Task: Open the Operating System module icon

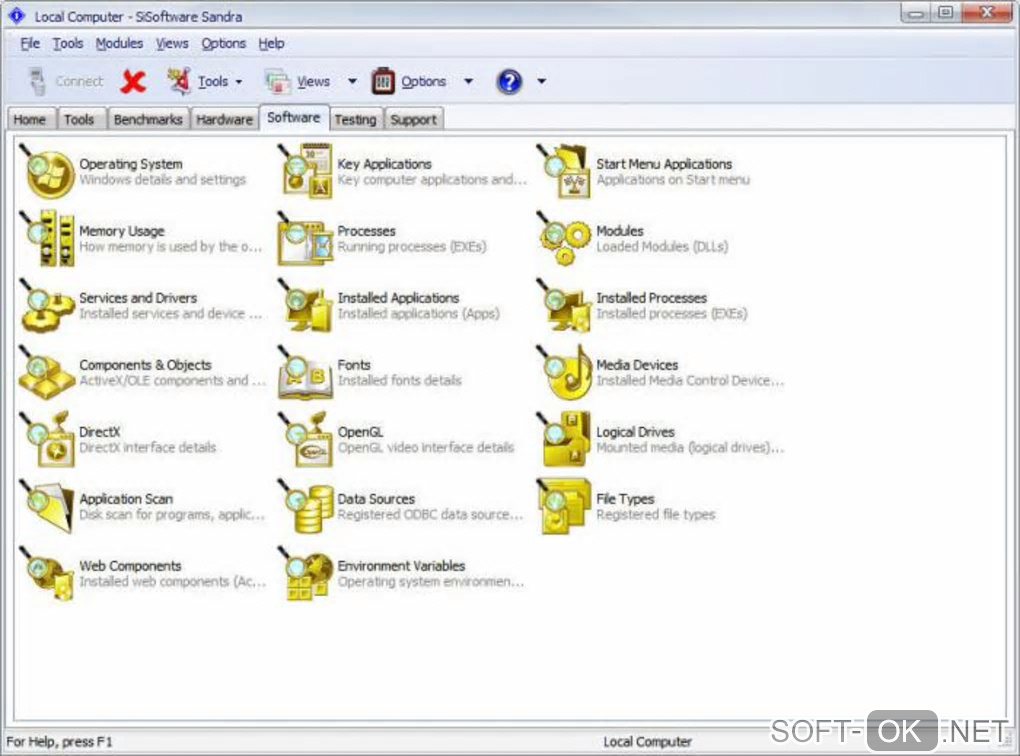Action: click(x=47, y=172)
